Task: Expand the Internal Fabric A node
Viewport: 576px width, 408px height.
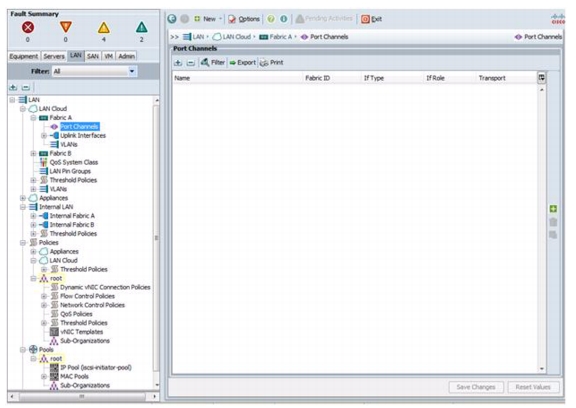Action: tap(33, 216)
